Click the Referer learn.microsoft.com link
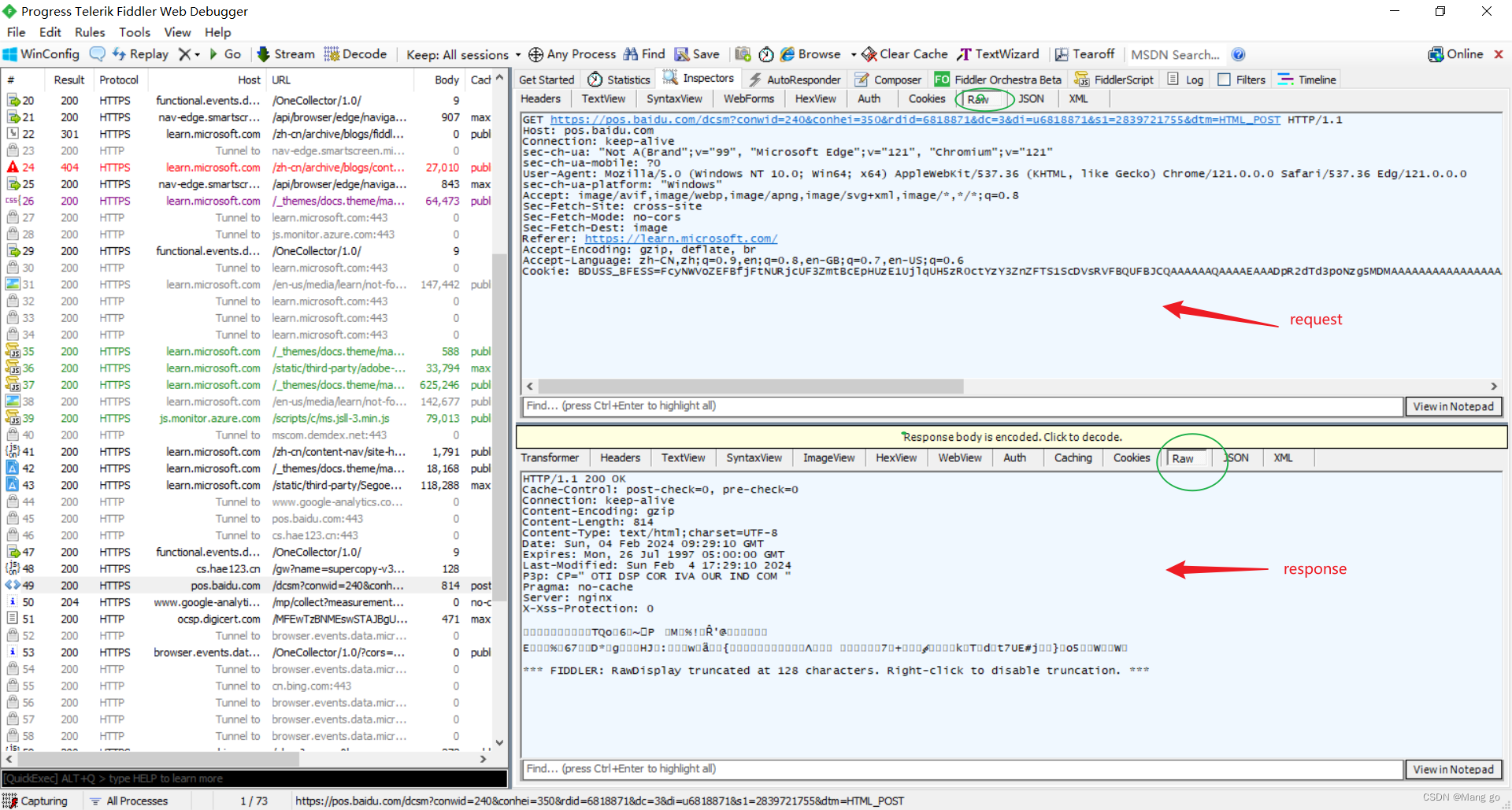The image size is (1512, 810). [680, 239]
